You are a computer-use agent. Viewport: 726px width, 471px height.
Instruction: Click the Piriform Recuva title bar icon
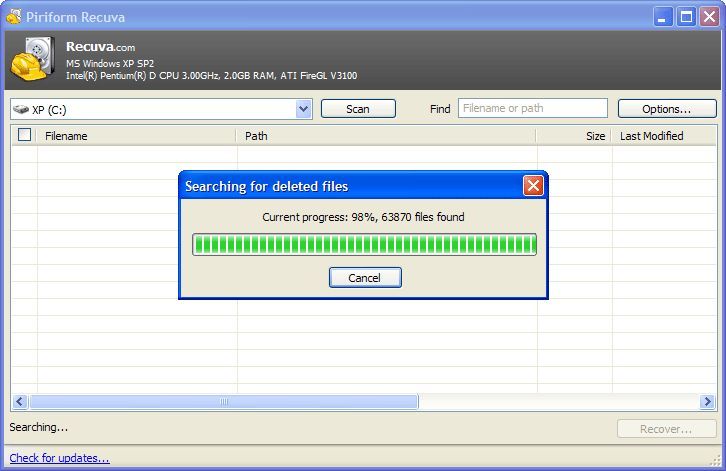(14, 16)
